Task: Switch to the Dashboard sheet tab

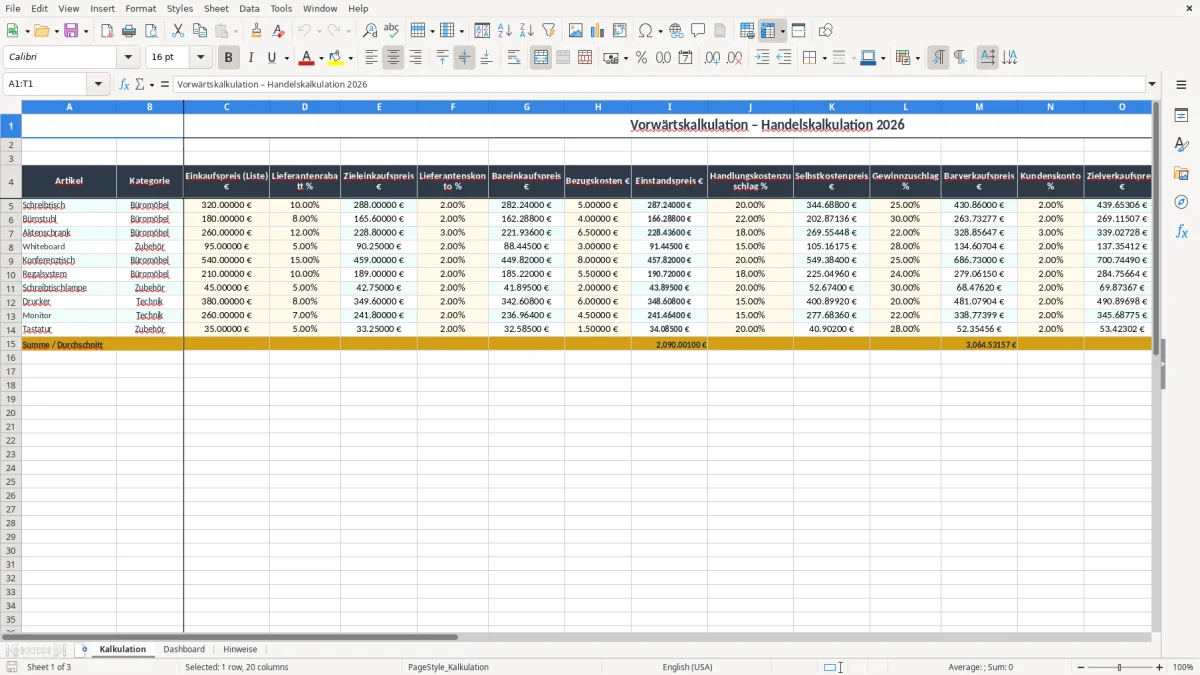Action: pyautogui.click(x=184, y=649)
